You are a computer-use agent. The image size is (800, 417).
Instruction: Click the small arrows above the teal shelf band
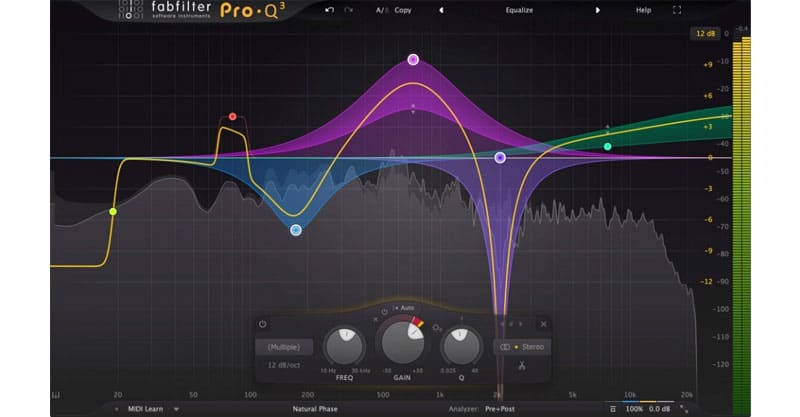pos(608,129)
